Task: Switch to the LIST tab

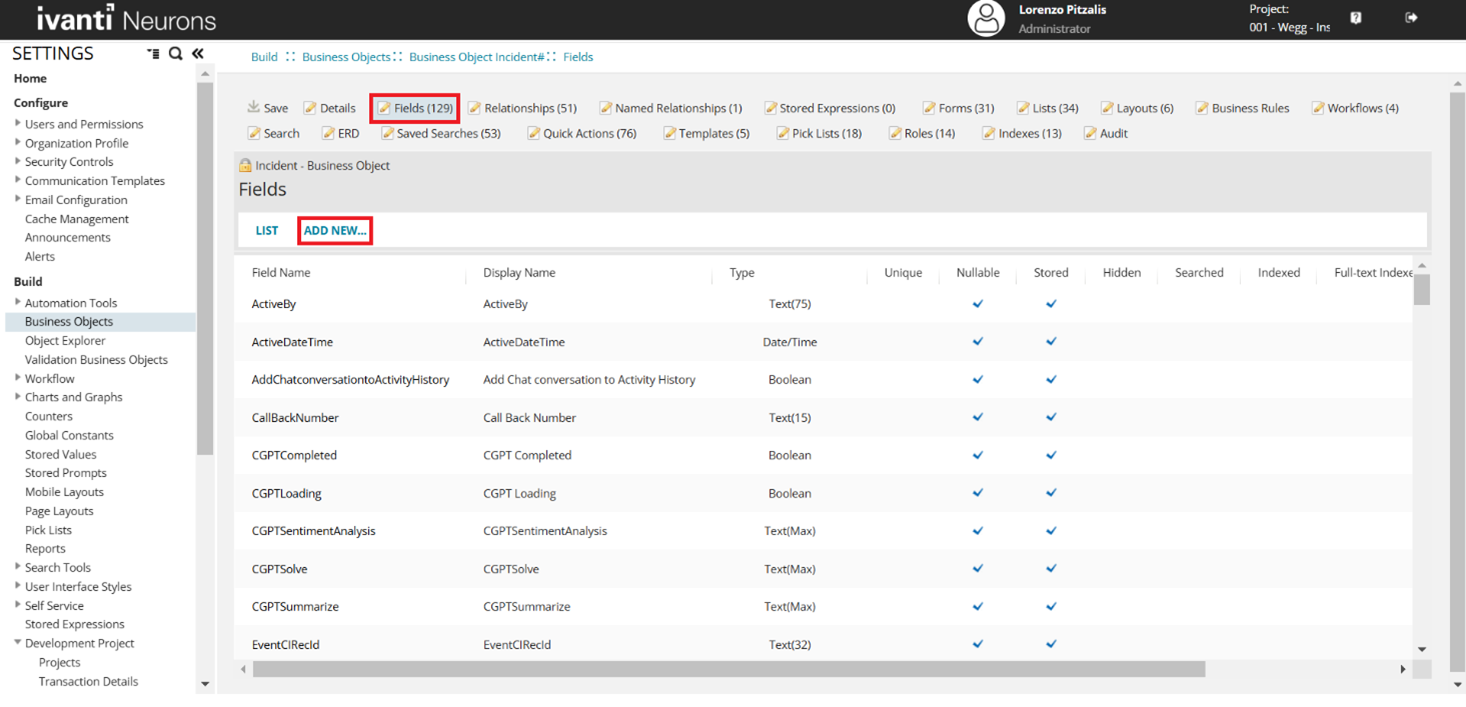Action: (x=267, y=230)
